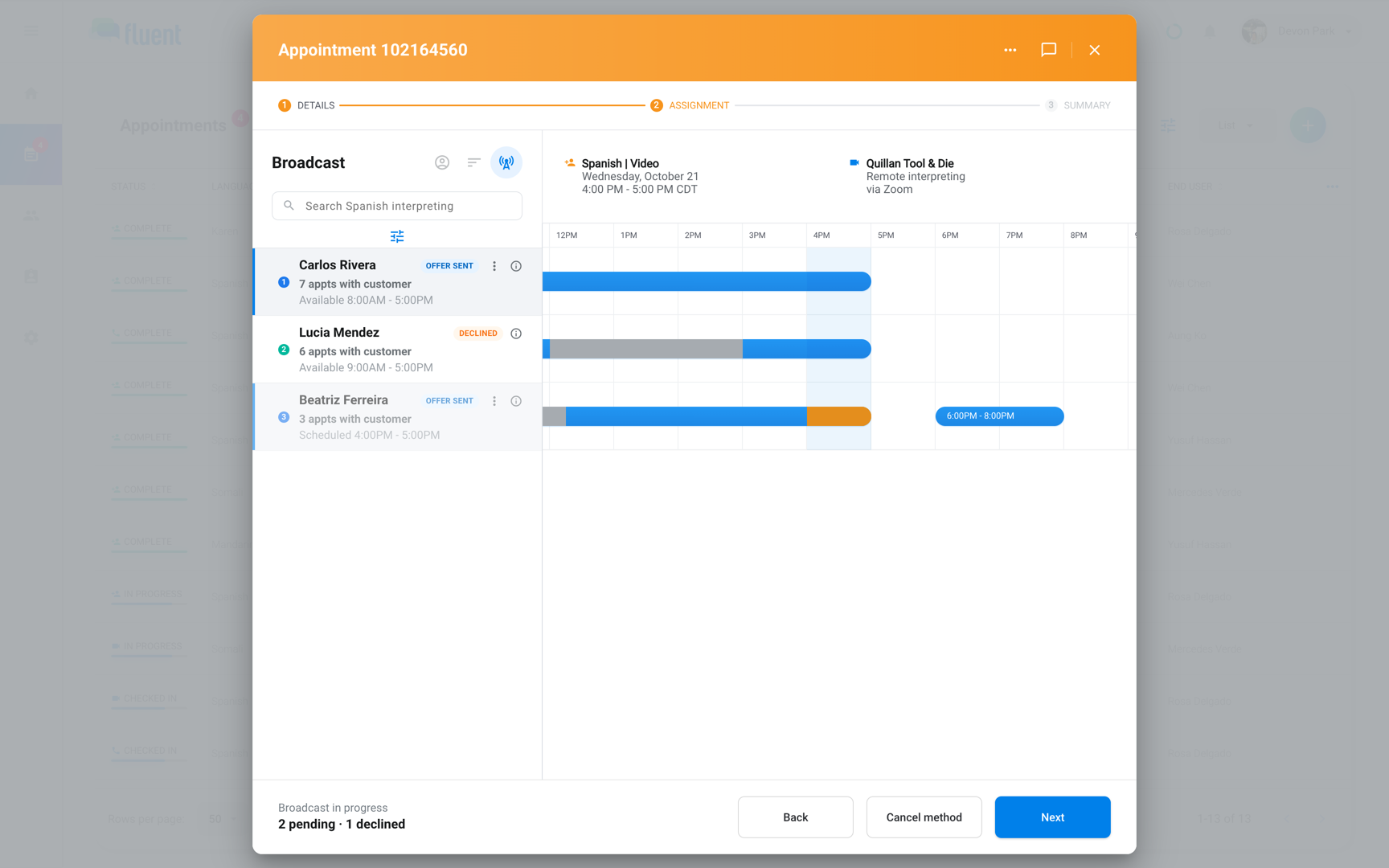Open hamburger menu in background page
Screen dimensions: 1389x868
(31, 31)
